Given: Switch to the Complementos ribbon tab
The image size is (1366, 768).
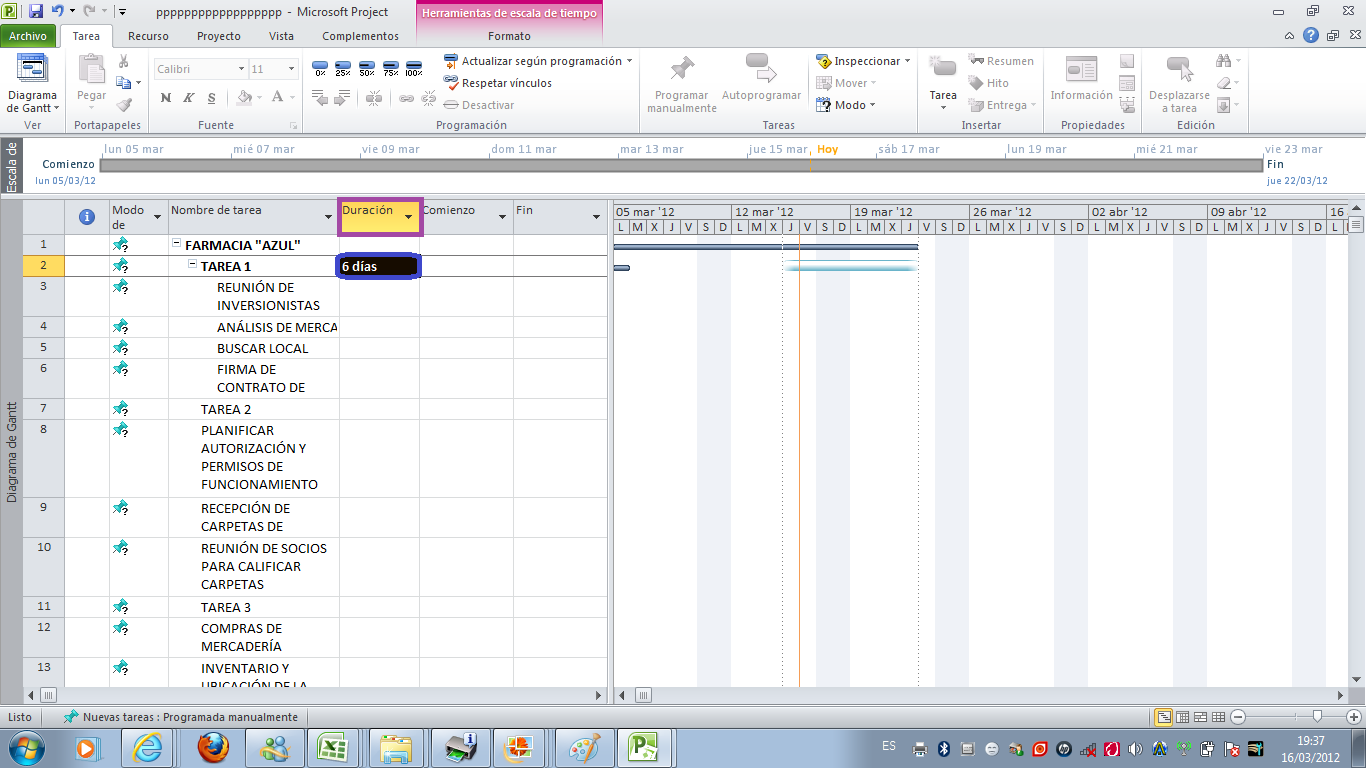Looking at the screenshot, I should [360, 36].
